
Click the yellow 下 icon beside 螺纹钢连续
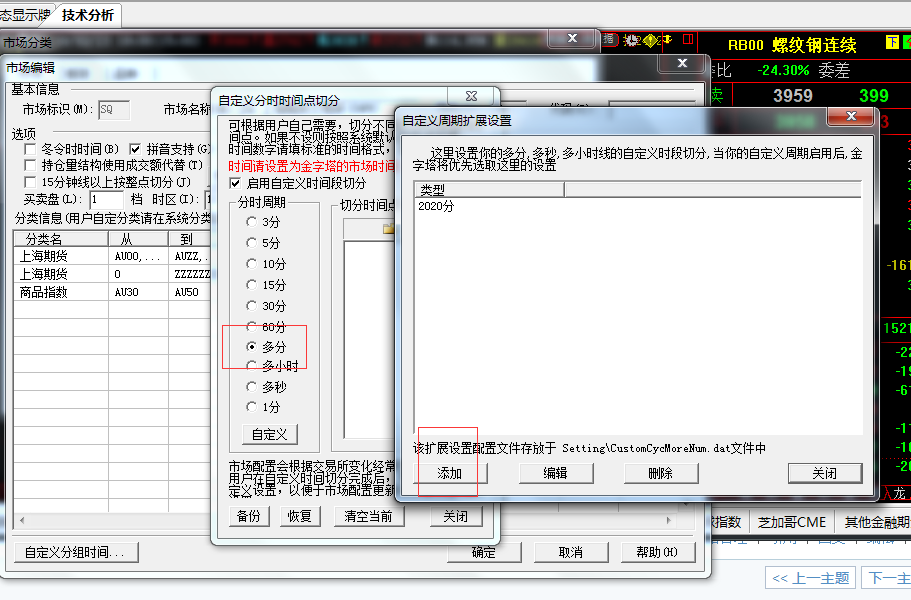tap(892, 42)
